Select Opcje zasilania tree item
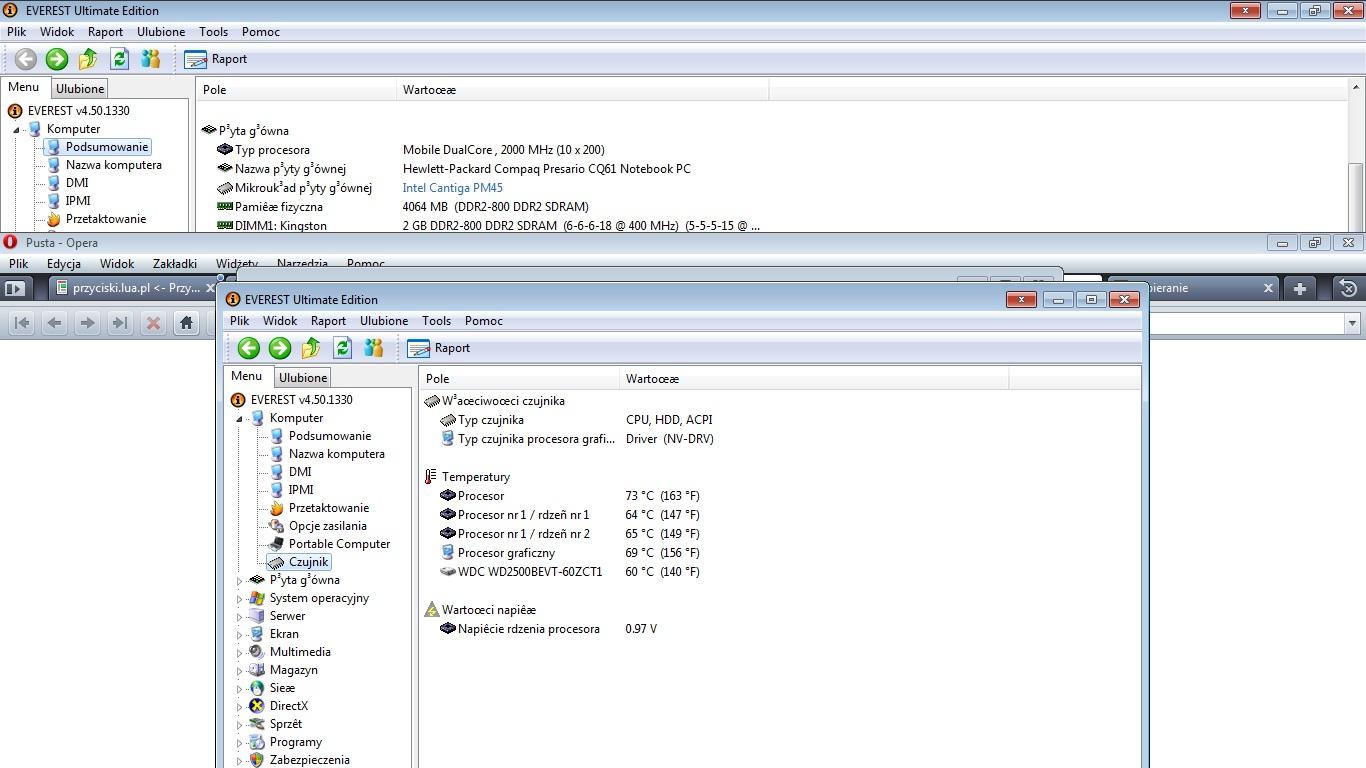 (x=327, y=526)
